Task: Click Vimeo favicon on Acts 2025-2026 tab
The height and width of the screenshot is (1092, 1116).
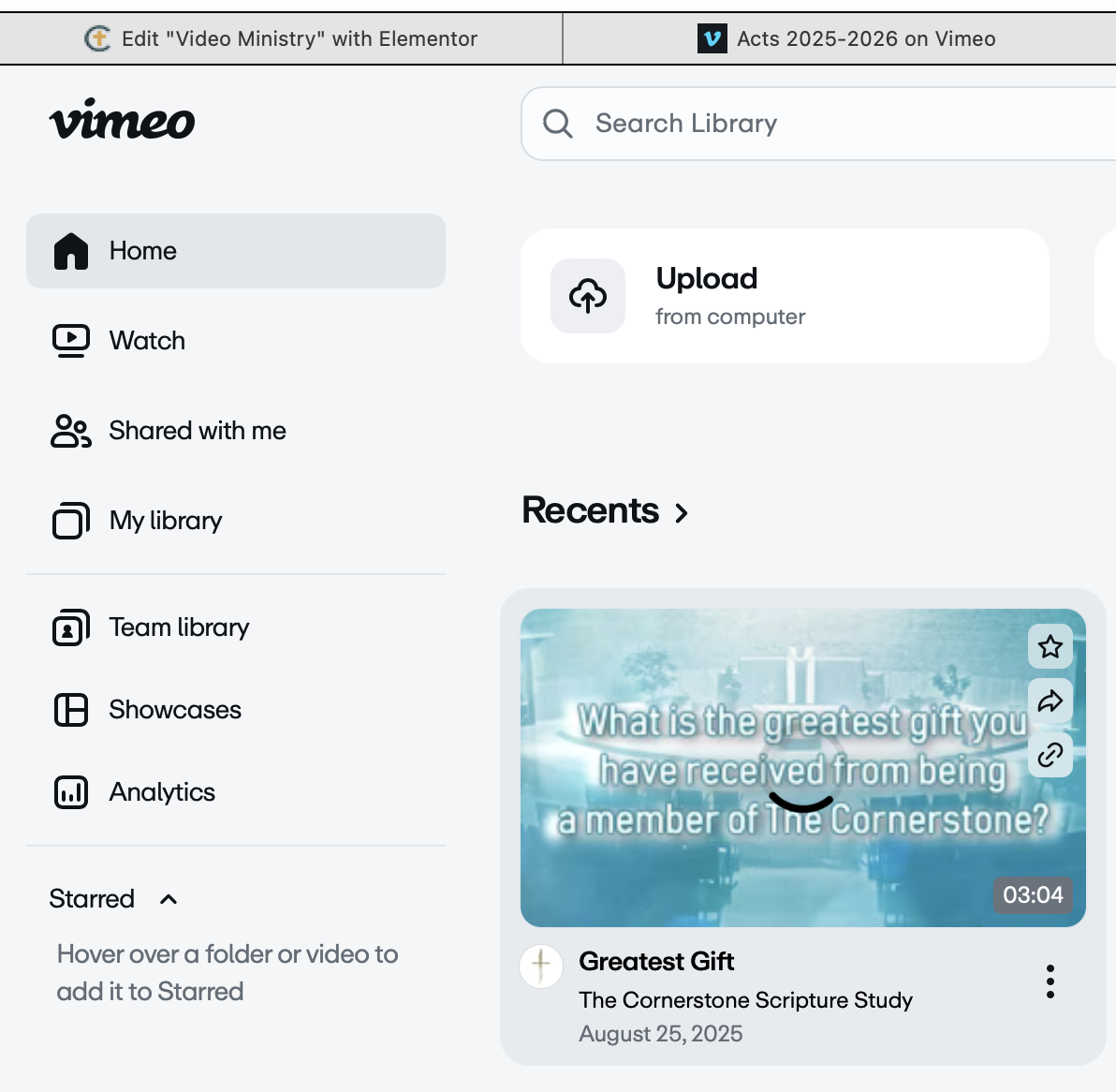Action: pyautogui.click(x=712, y=38)
